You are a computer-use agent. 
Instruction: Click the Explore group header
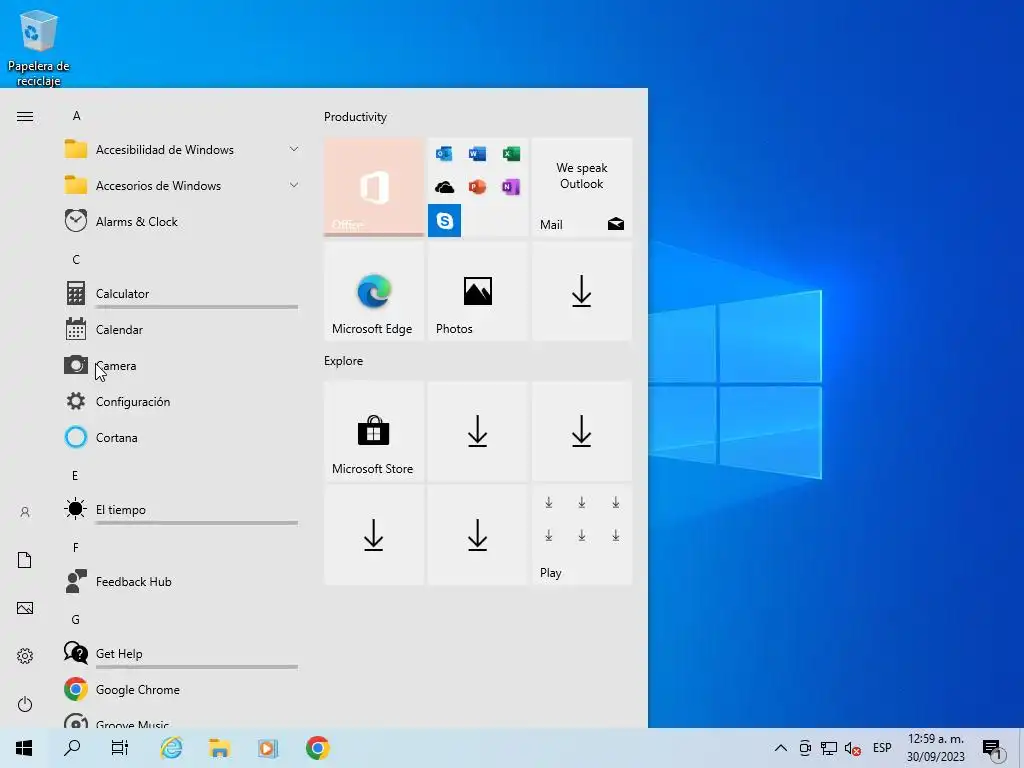[344, 360]
